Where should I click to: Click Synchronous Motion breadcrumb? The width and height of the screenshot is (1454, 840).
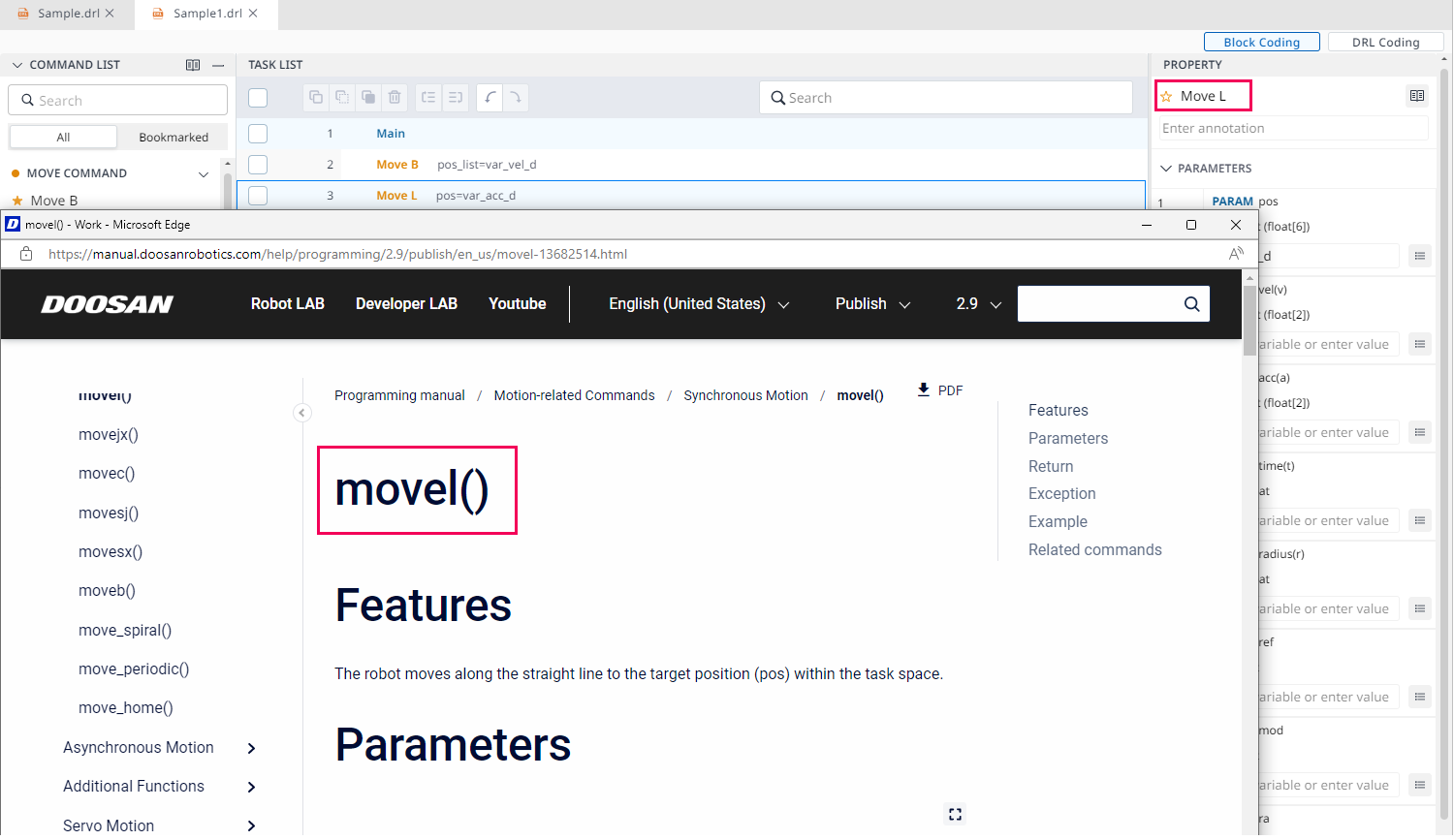pyautogui.click(x=745, y=395)
